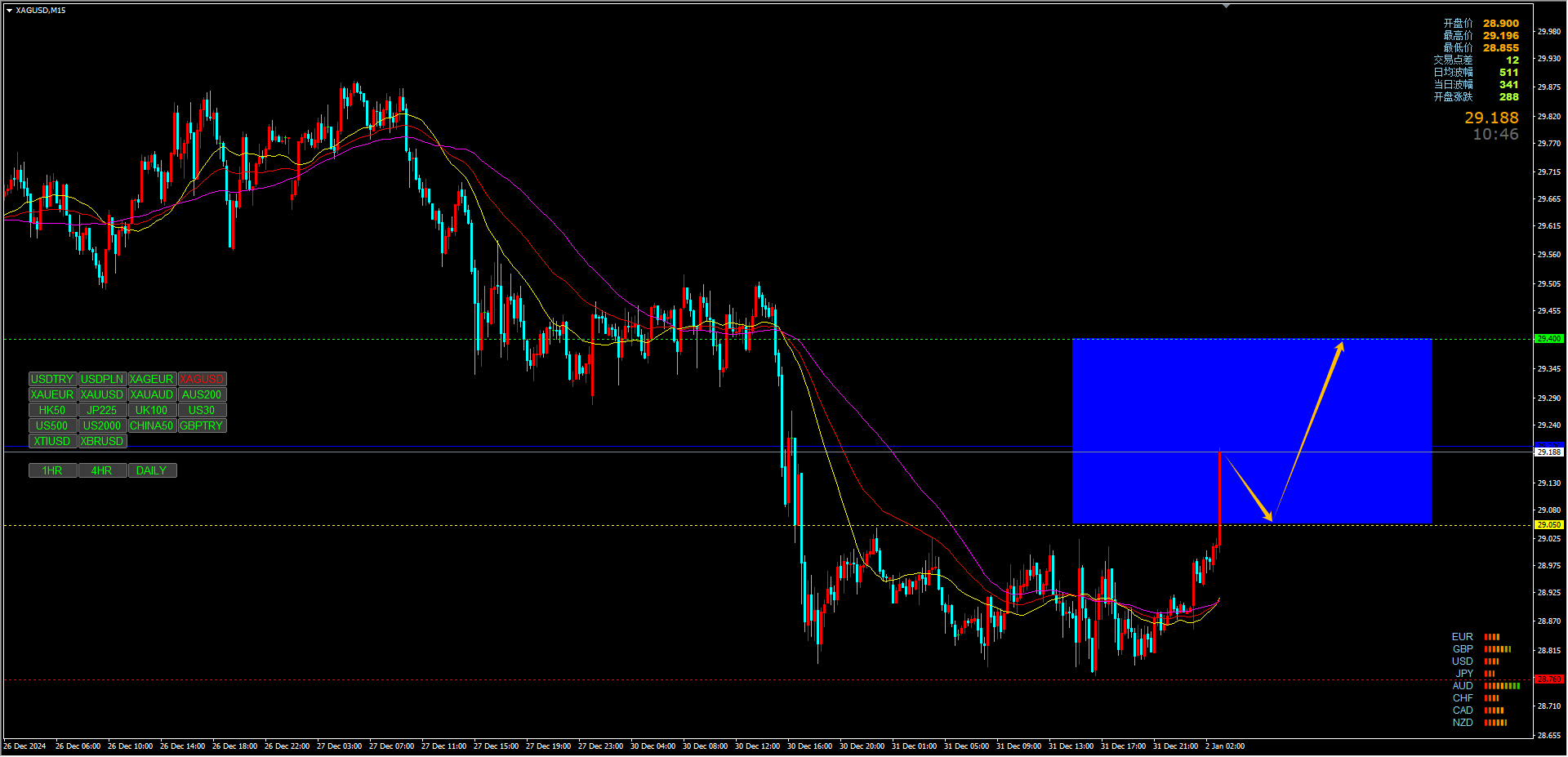The width and height of the screenshot is (1568, 757).
Task: Click the CAD strength label
Action: coord(1463,710)
